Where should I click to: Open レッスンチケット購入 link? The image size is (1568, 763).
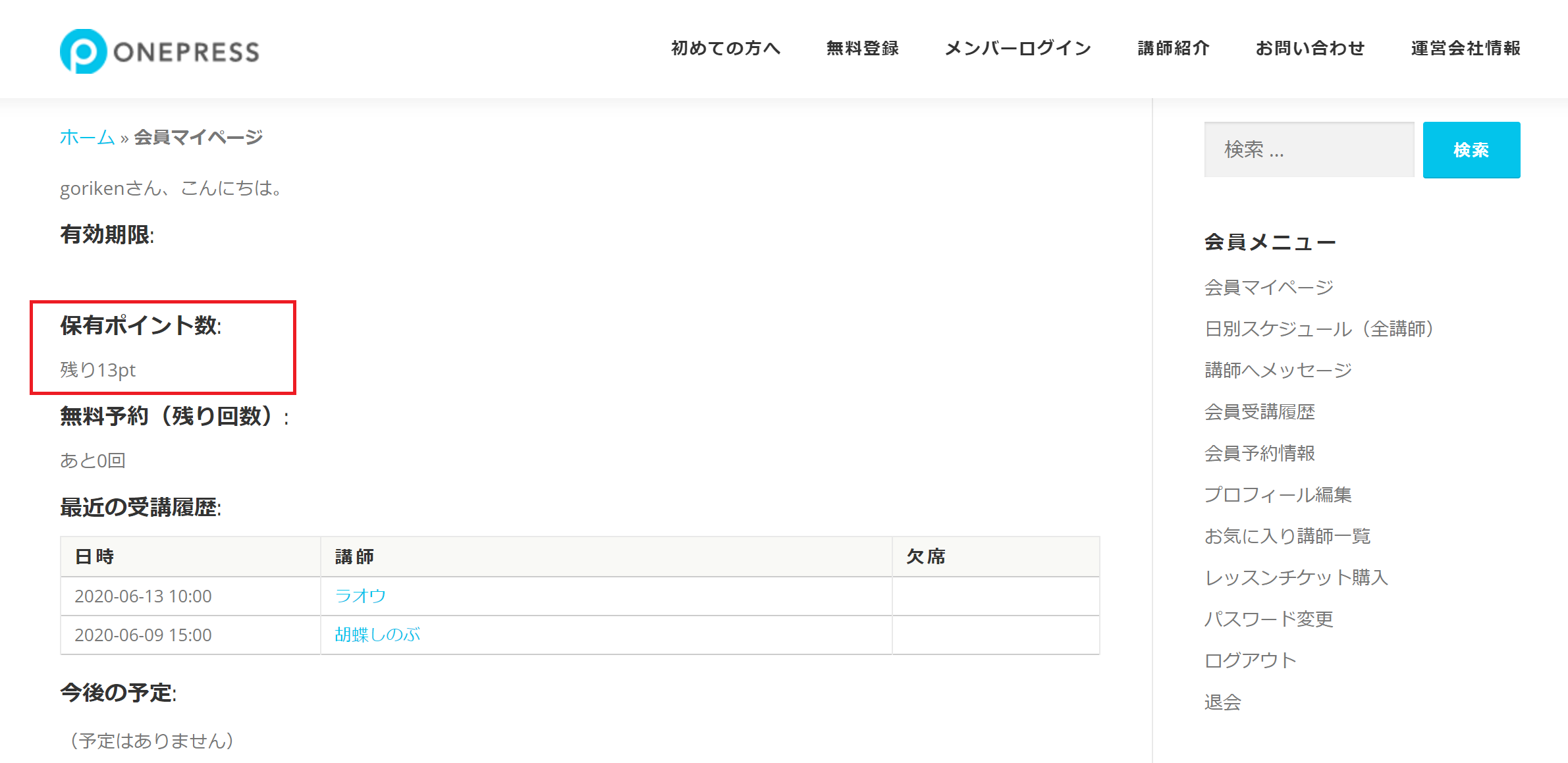click(x=1296, y=577)
